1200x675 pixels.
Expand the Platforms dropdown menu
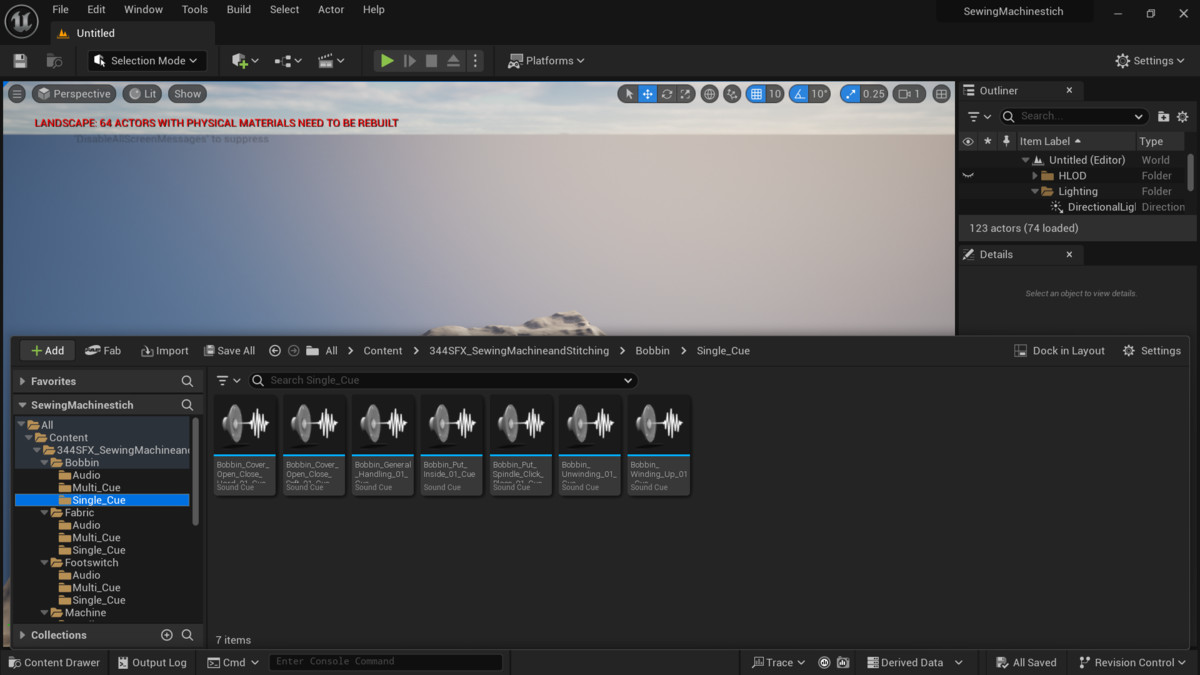(x=546, y=61)
